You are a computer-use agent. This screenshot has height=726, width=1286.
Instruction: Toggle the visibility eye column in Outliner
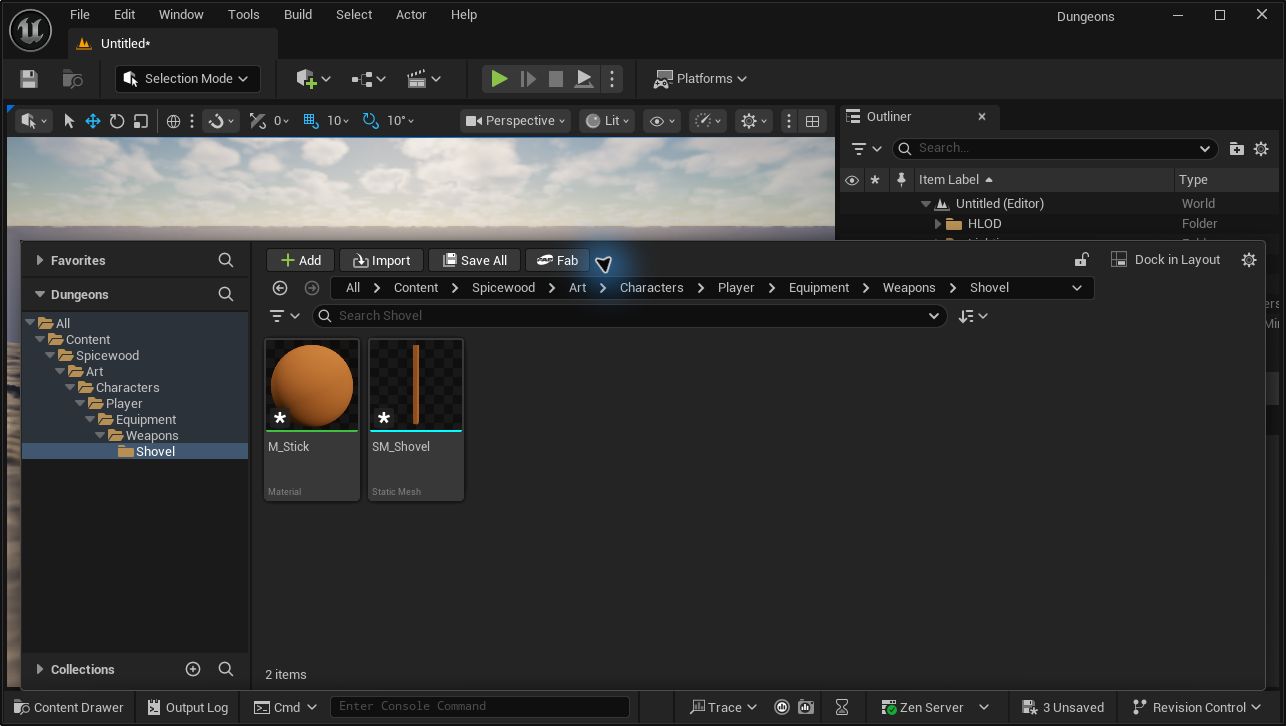(852, 180)
